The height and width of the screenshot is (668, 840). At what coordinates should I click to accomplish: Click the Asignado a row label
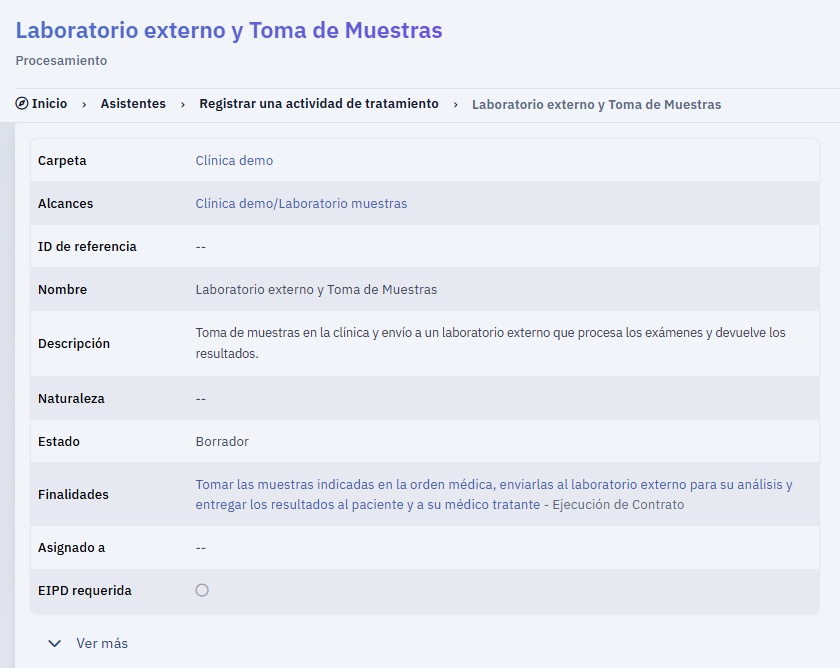(71, 547)
